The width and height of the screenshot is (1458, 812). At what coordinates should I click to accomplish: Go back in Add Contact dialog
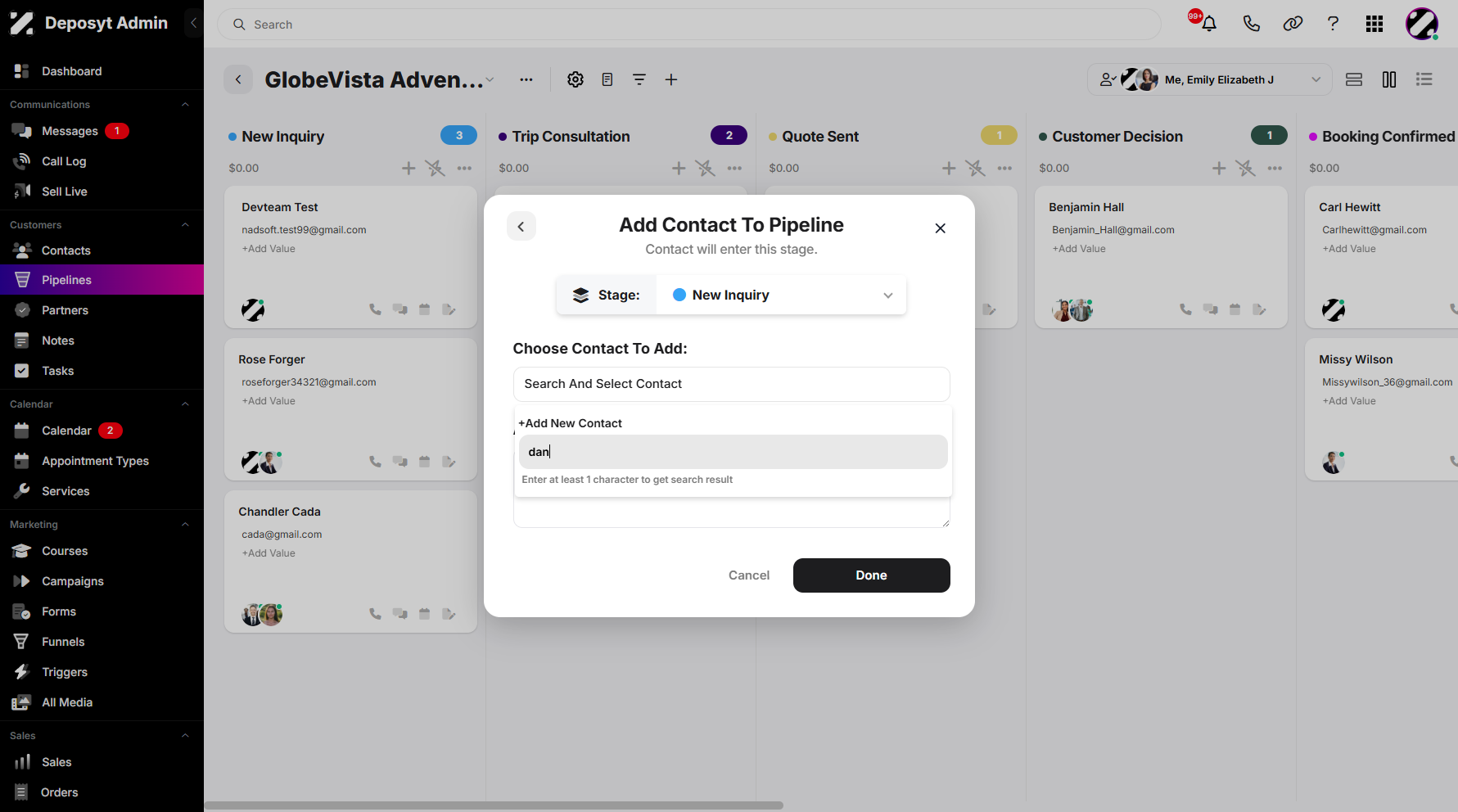[x=521, y=226]
